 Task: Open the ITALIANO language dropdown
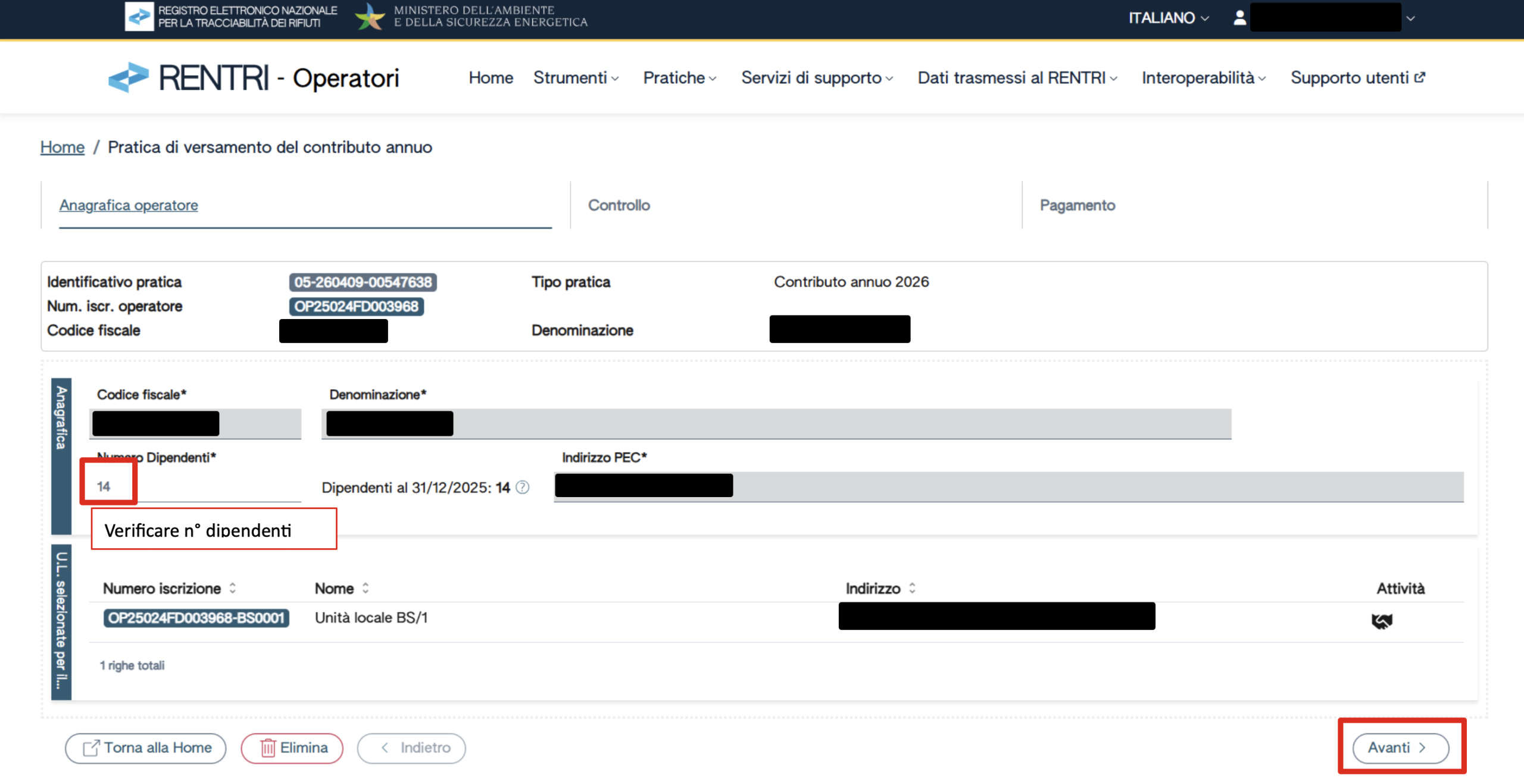click(x=1168, y=18)
